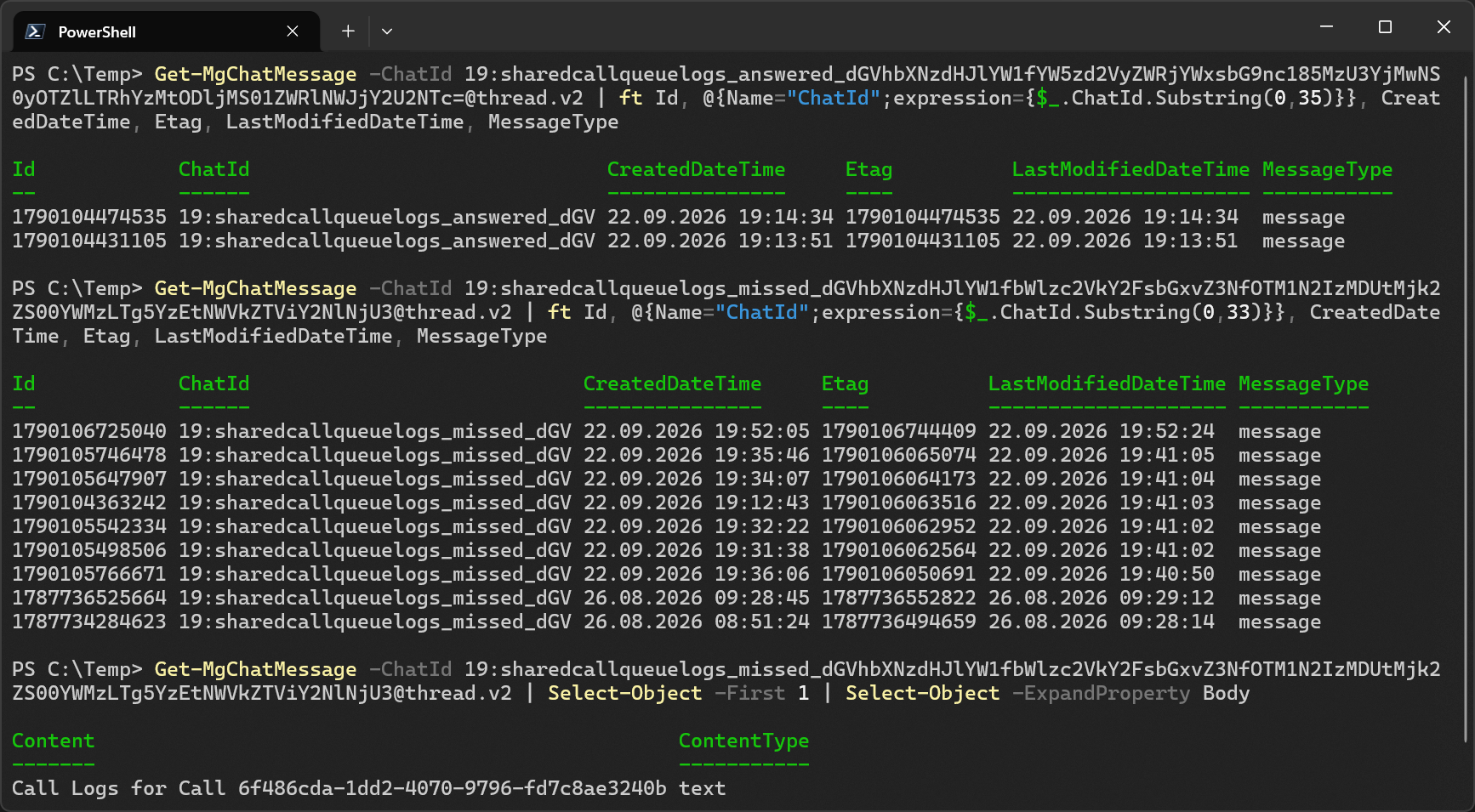1475x812 pixels.
Task: Click Etag value 1790106065074
Action: pyautogui.click(x=899, y=455)
